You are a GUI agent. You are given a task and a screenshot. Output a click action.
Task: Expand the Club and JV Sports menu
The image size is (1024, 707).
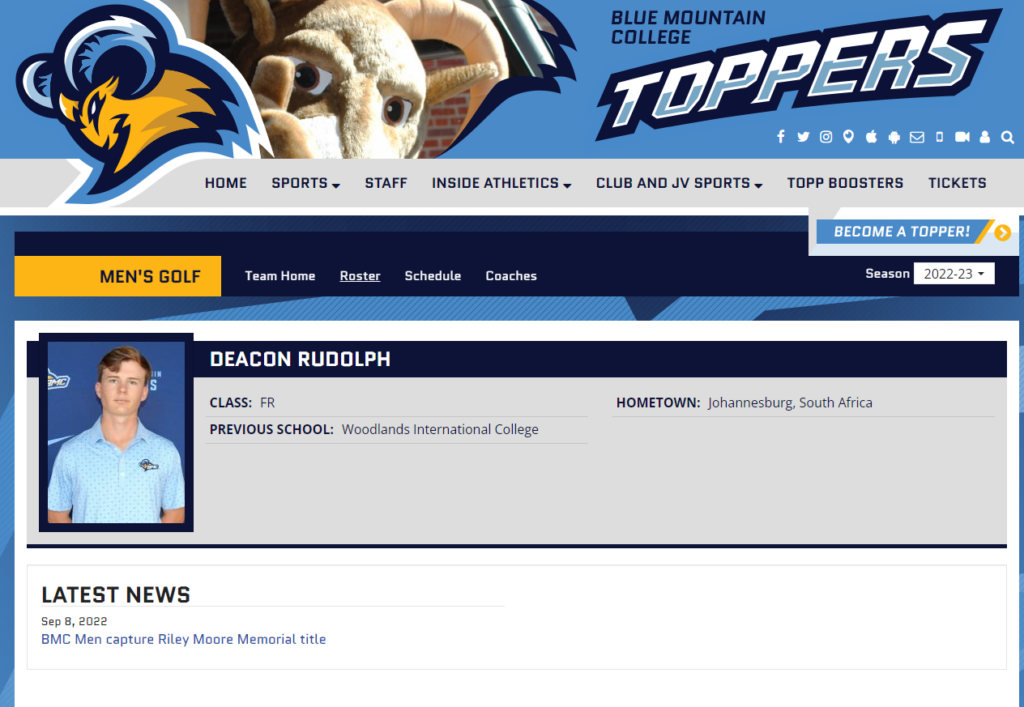(679, 183)
